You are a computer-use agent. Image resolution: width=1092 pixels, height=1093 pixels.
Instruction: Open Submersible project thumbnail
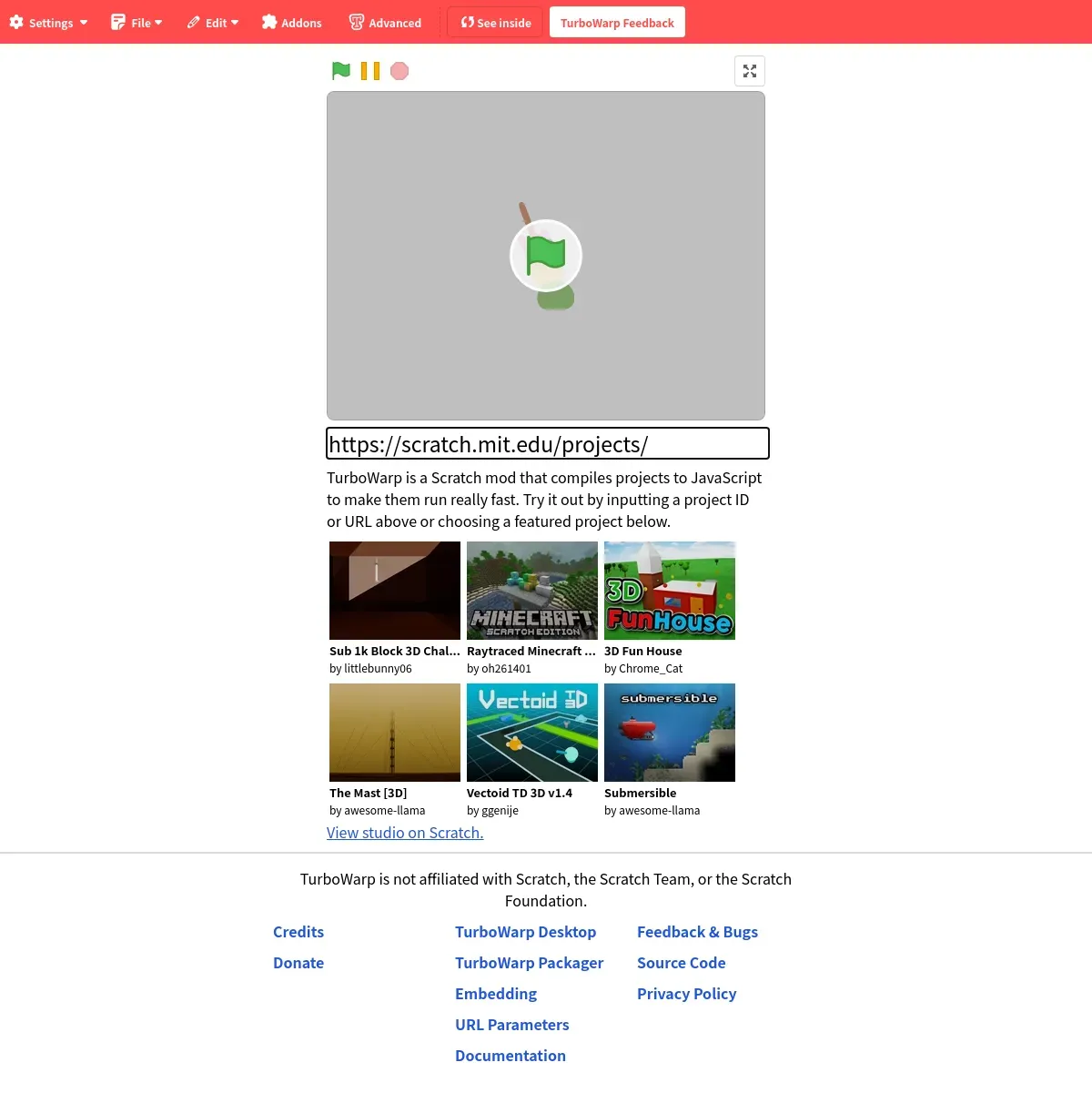point(670,733)
